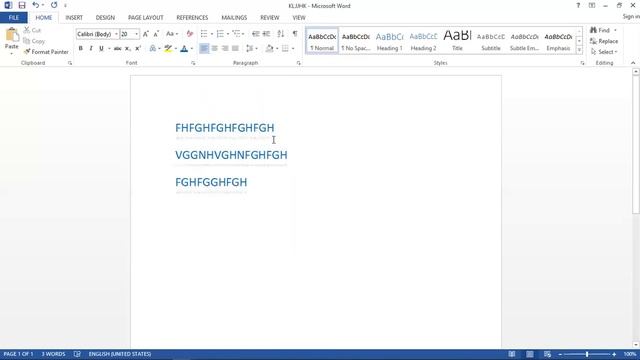The image size is (640, 360).
Task: Redo the last action
Action: [x=54, y=5]
